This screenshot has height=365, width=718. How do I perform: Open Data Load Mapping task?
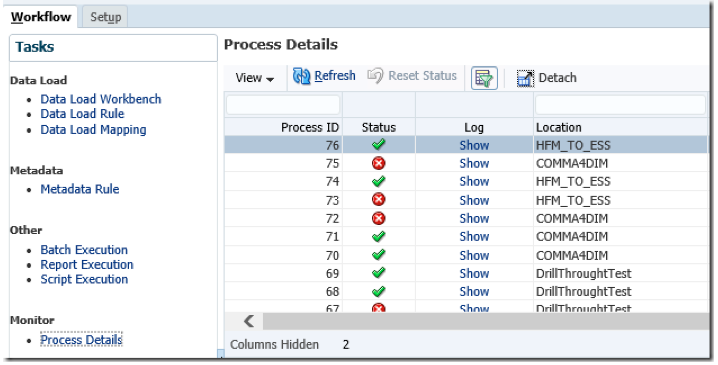pos(93,130)
